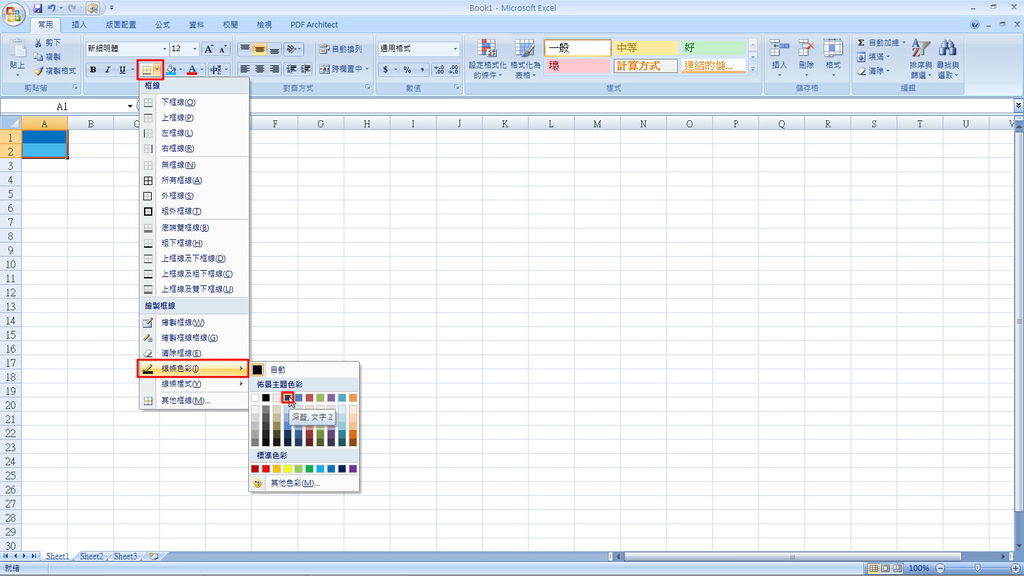Open the font size 12 dropdown

click(x=195, y=49)
